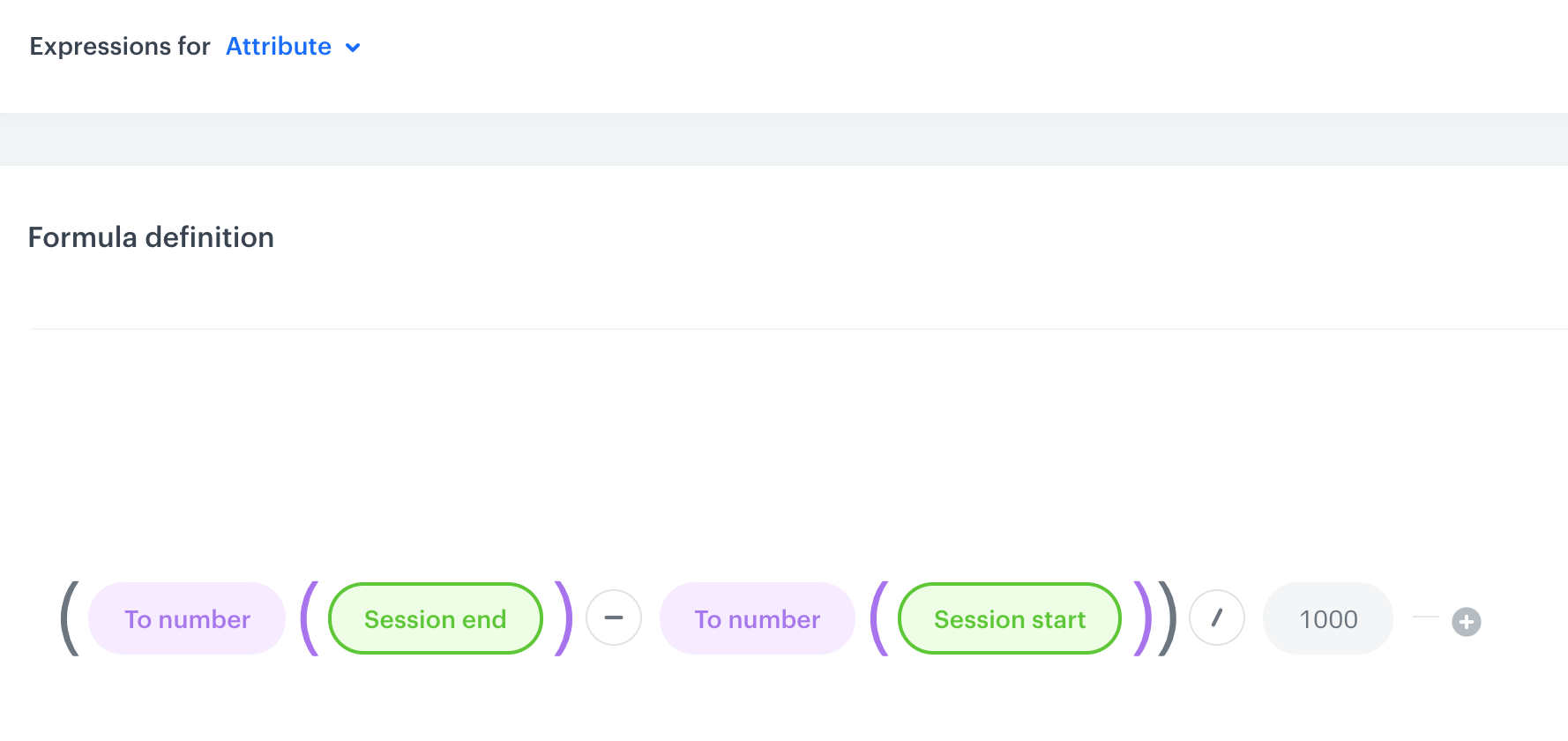
Task: Click the 1000 value field
Action: pyautogui.click(x=1327, y=618)
